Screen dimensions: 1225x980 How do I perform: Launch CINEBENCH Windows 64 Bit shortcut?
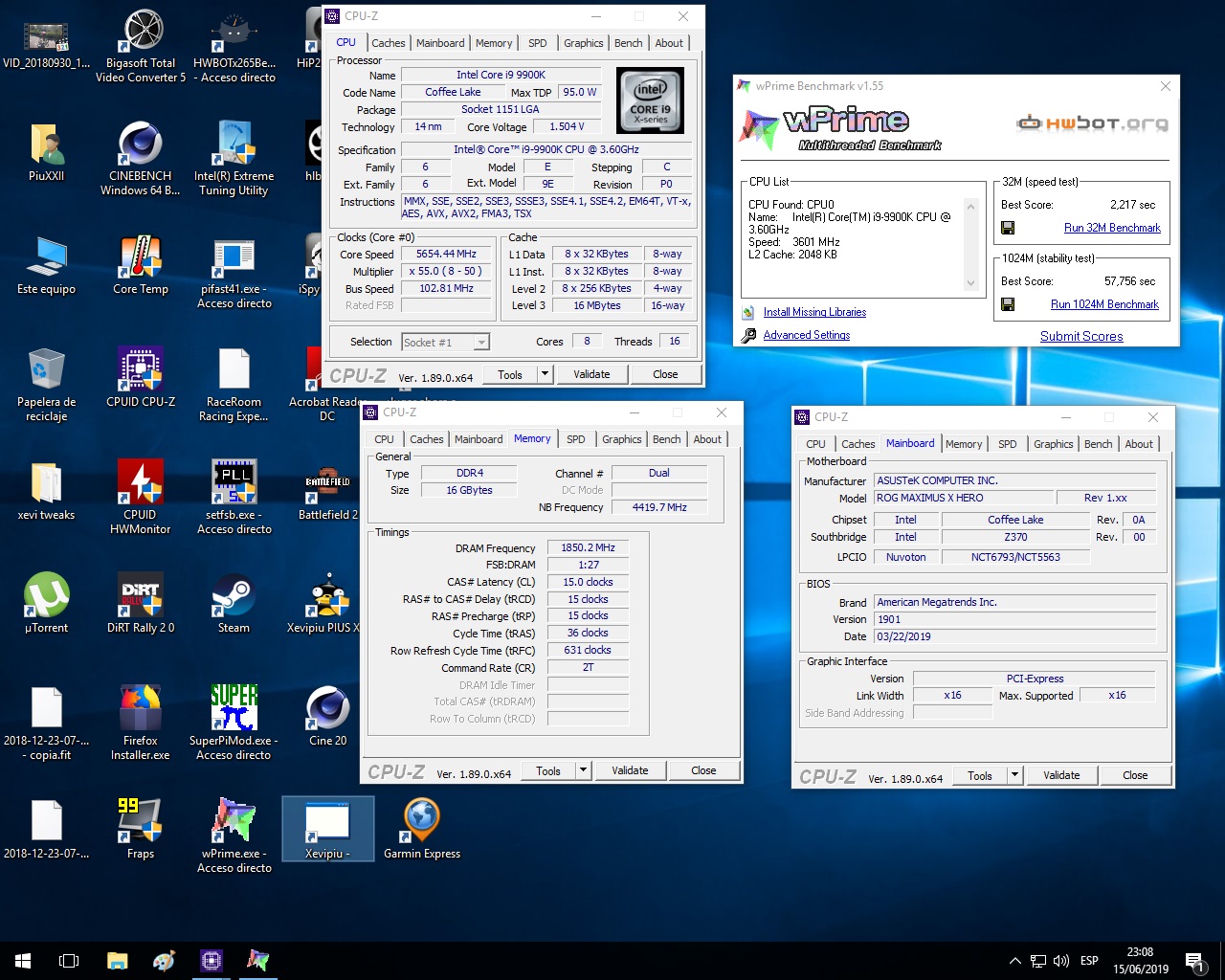141,159
